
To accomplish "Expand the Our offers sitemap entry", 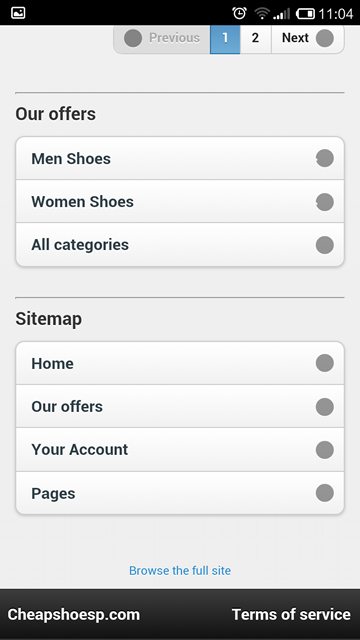I will point(180,407).
